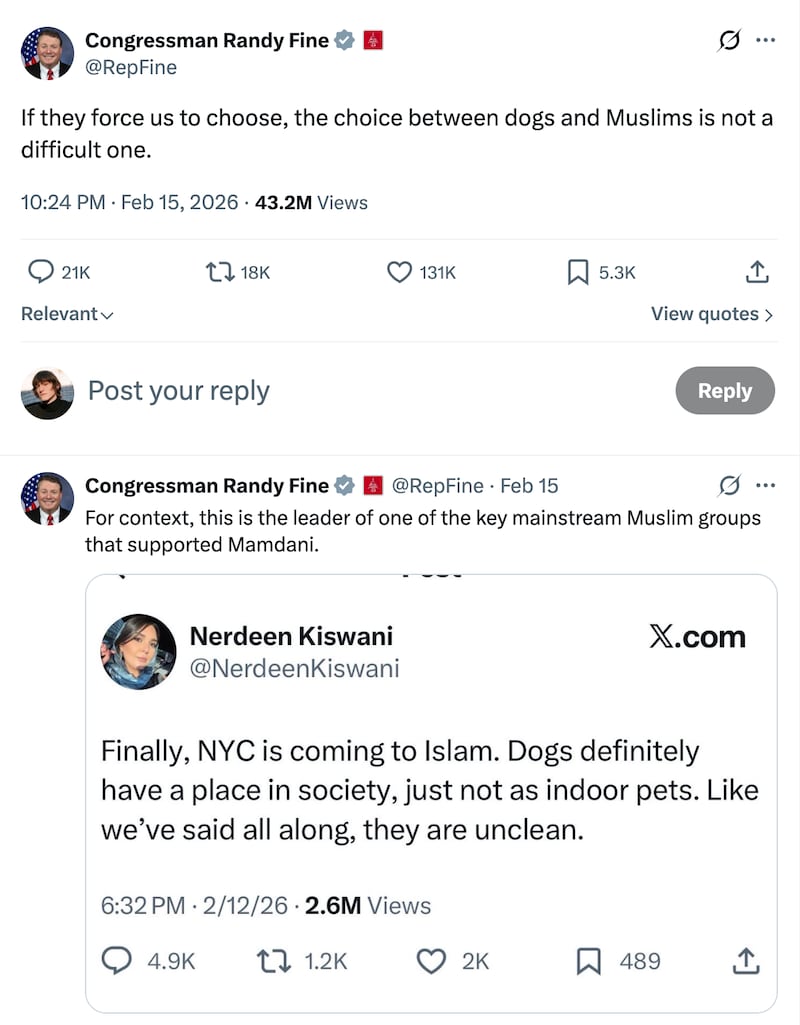
Task: Open the @NerdeenKiswani profile link
Action: click(x=296, y=668)
